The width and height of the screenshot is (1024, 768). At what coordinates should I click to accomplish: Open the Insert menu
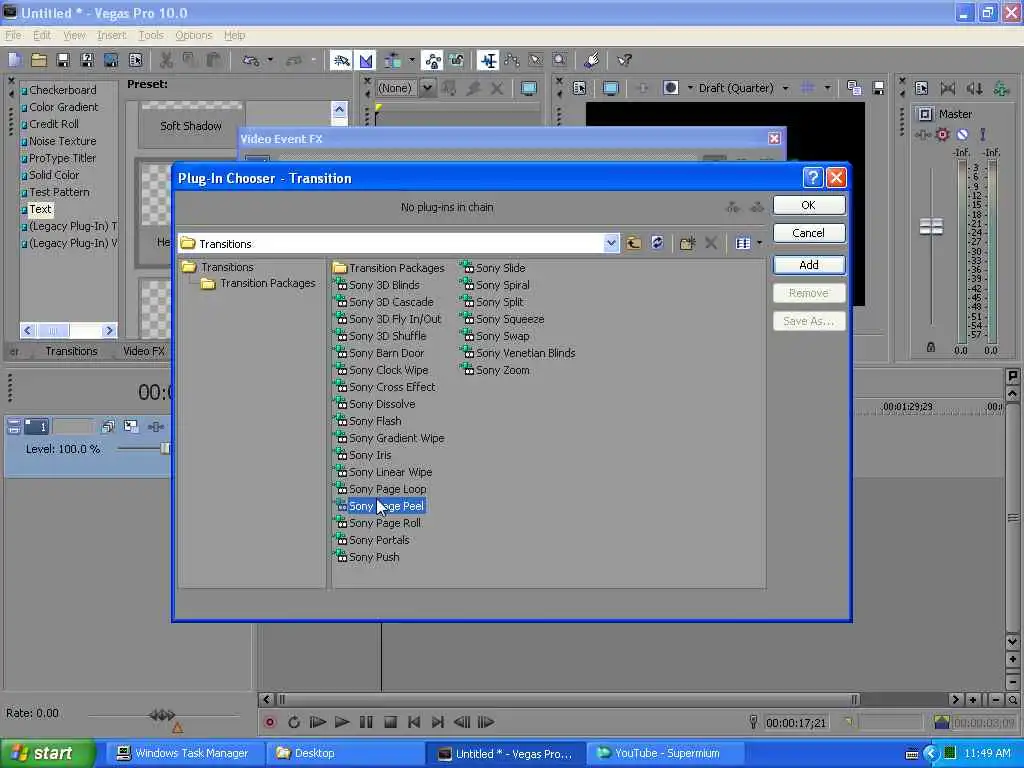click(x=111, y=35)
